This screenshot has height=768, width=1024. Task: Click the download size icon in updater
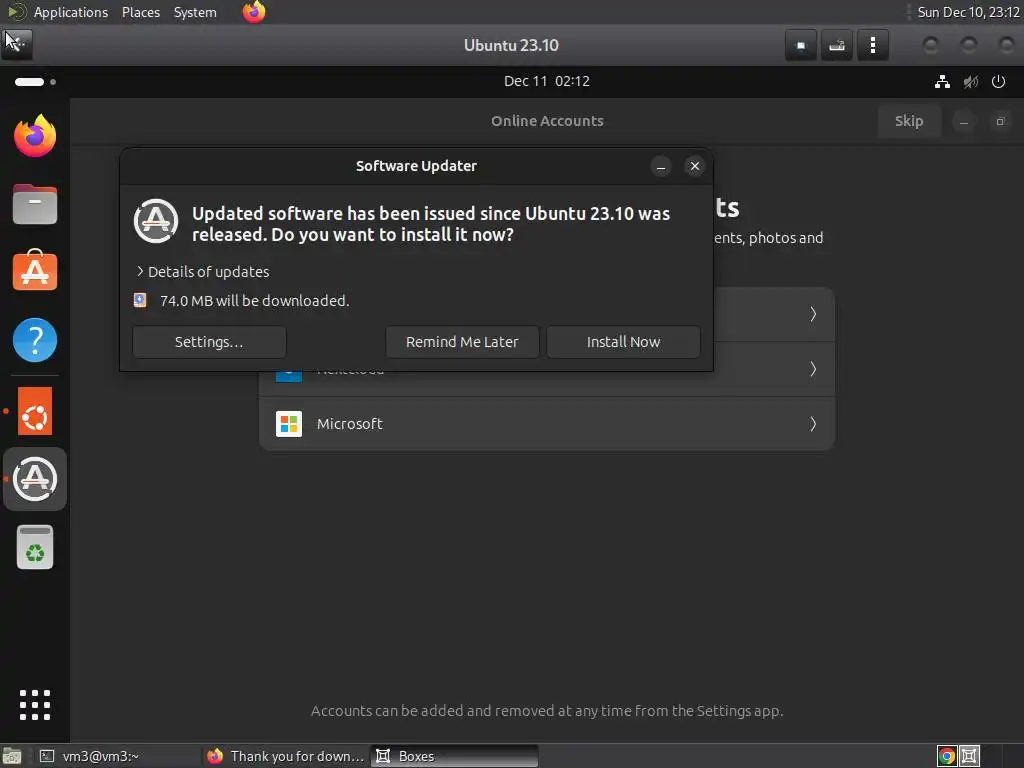[140, 300]
